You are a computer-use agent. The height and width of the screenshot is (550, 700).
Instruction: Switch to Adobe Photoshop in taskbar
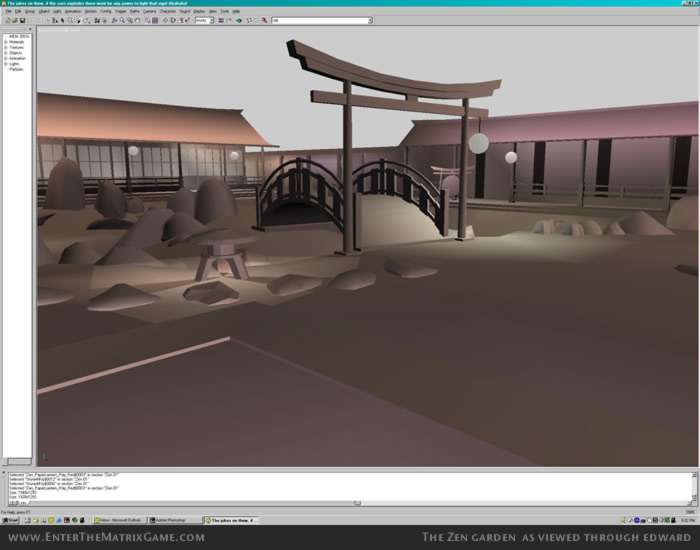pos(174,521)
